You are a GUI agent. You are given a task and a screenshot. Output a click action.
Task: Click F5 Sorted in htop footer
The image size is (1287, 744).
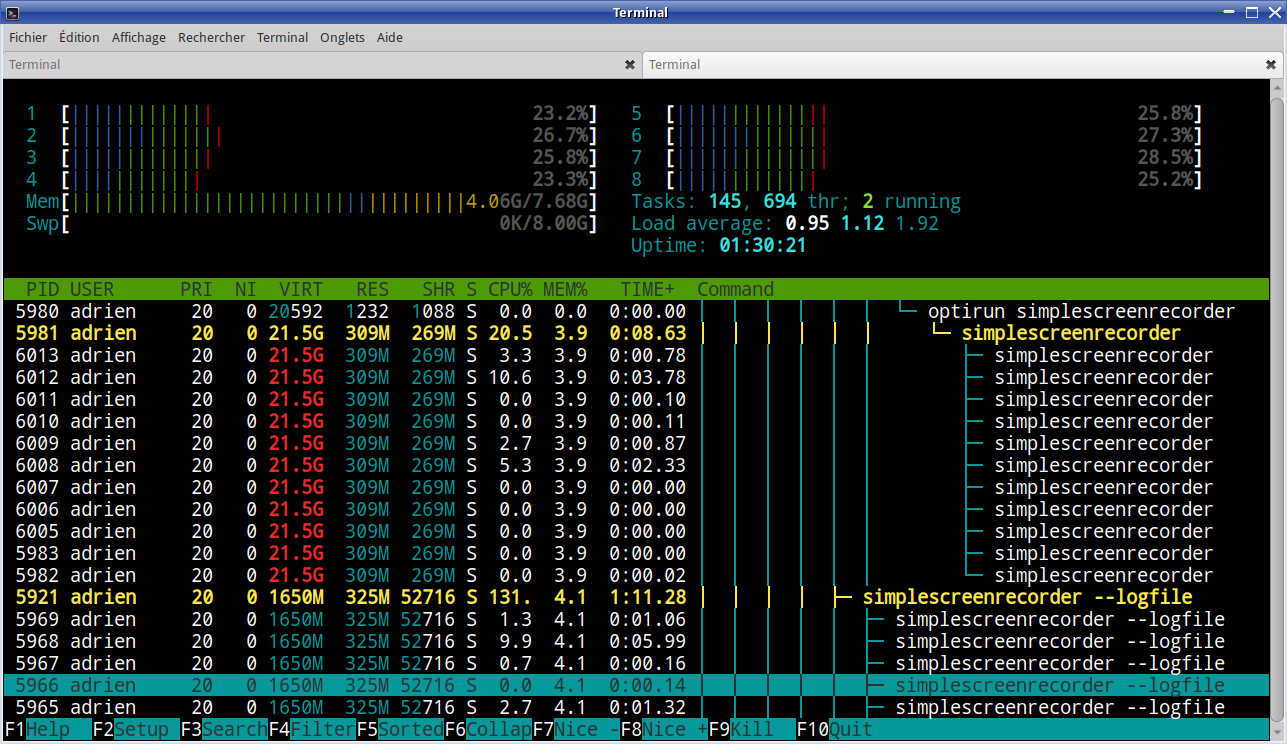tap(400, 729)
